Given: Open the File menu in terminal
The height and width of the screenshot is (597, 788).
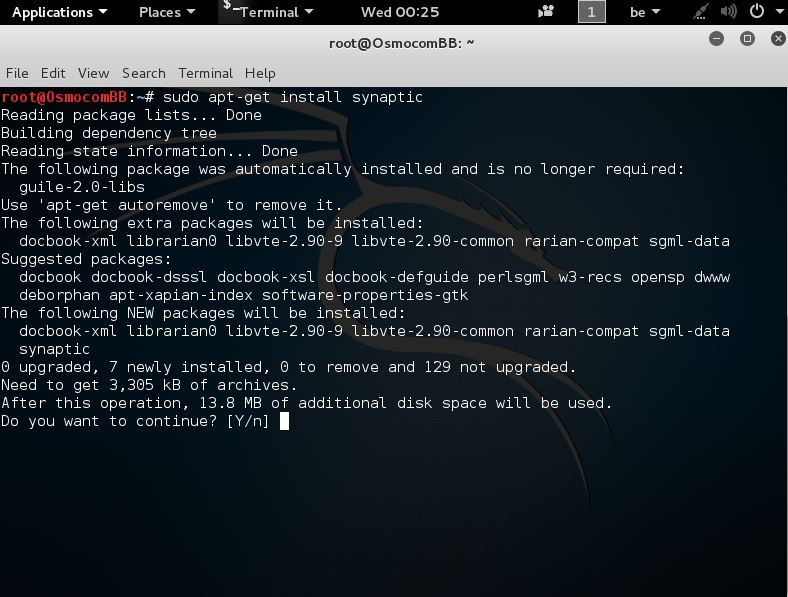Looking at the screenshot, I should [17, 73].
